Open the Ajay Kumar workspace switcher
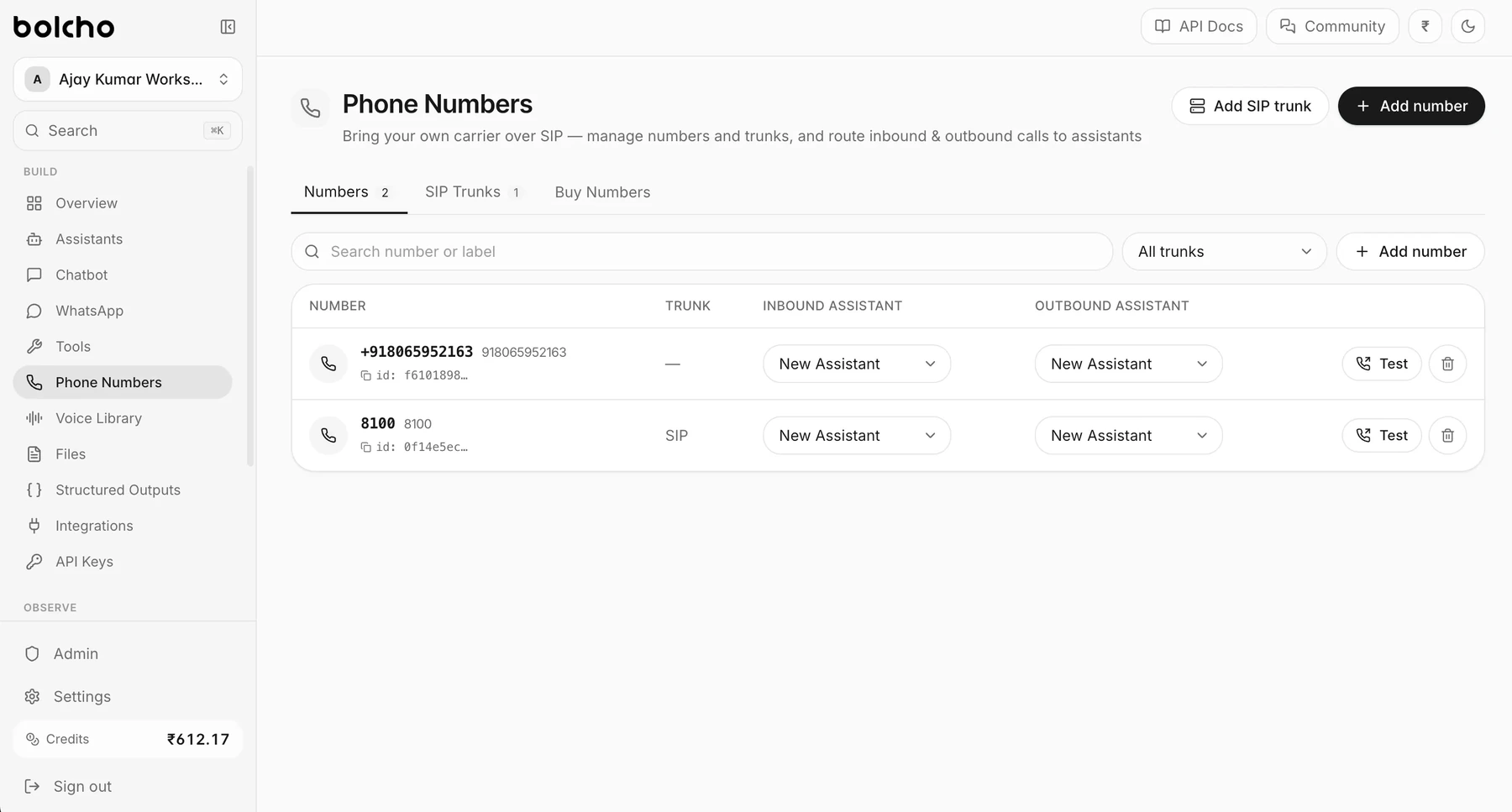This screenshot has width=1512, height=812. 128,79
